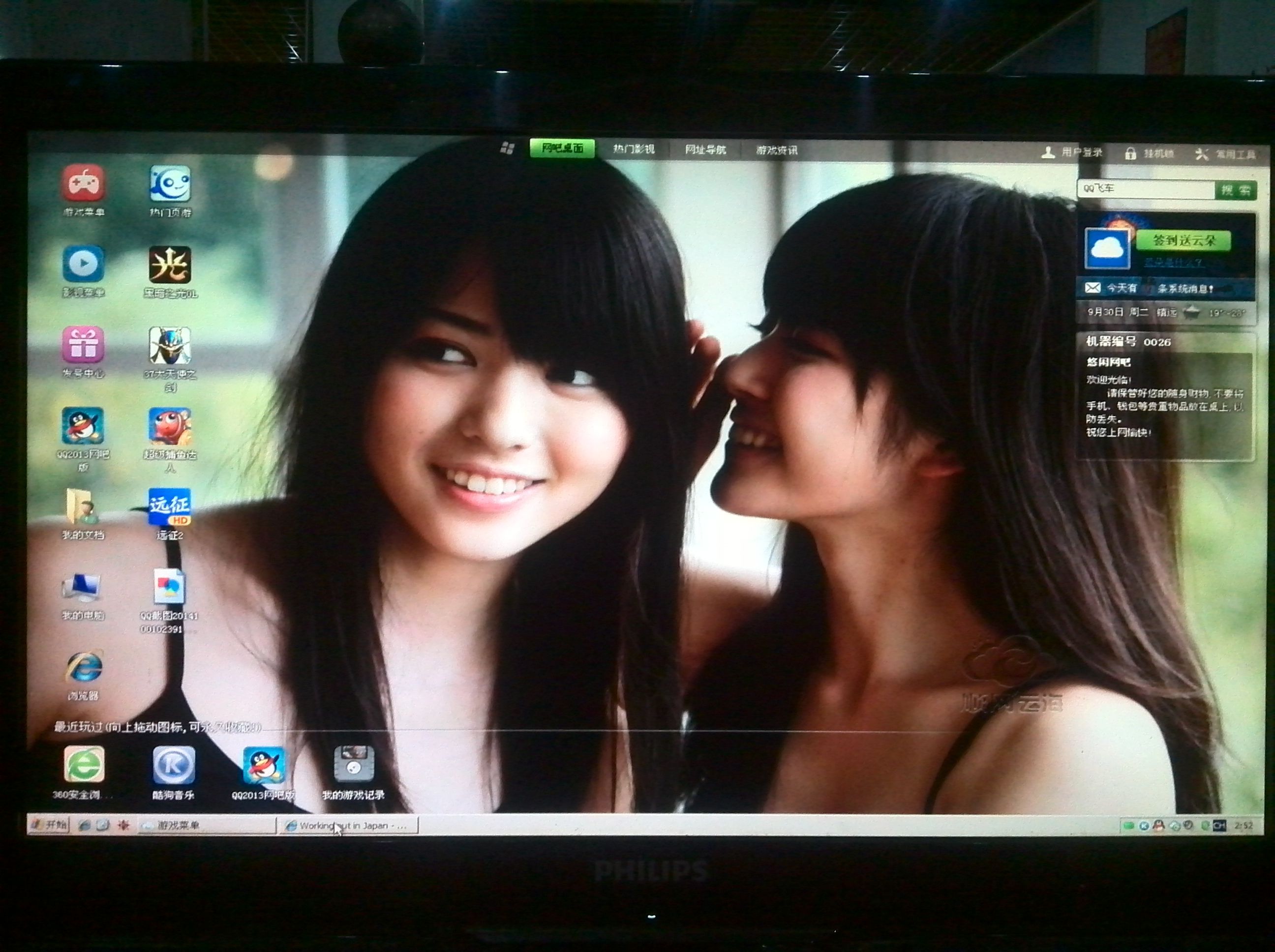The image size is (1275, 952).
Task: Launch the 远征2 HD game icon
Action: [x=170, y=507]
